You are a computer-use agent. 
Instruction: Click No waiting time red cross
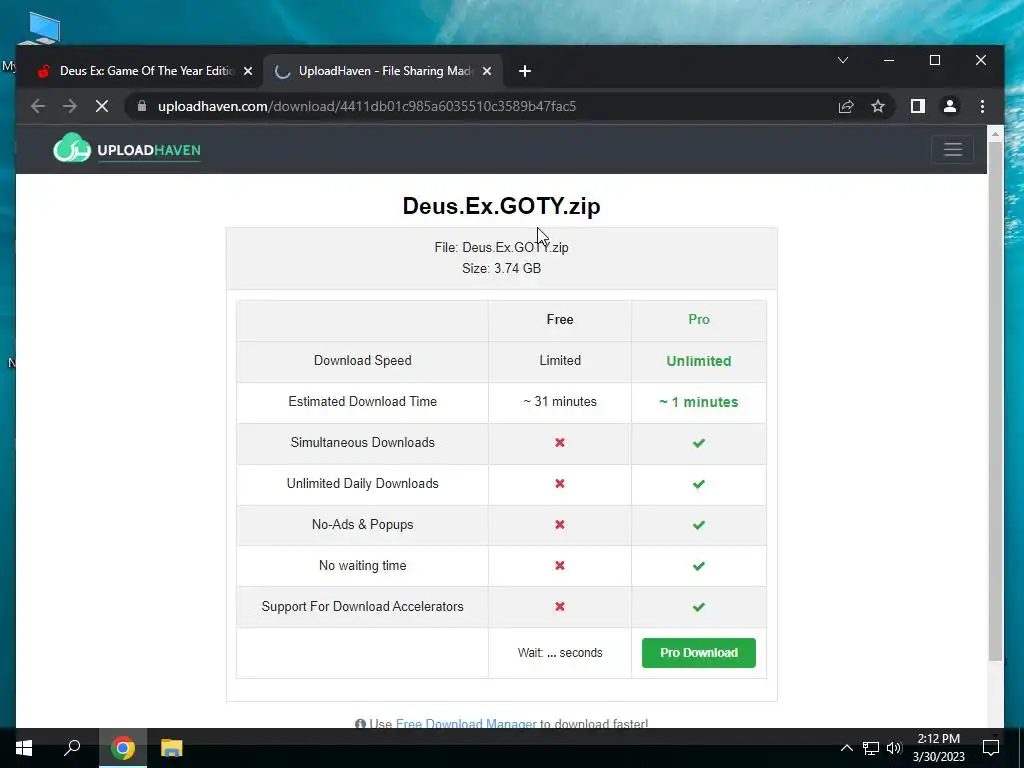click(560, 566)
